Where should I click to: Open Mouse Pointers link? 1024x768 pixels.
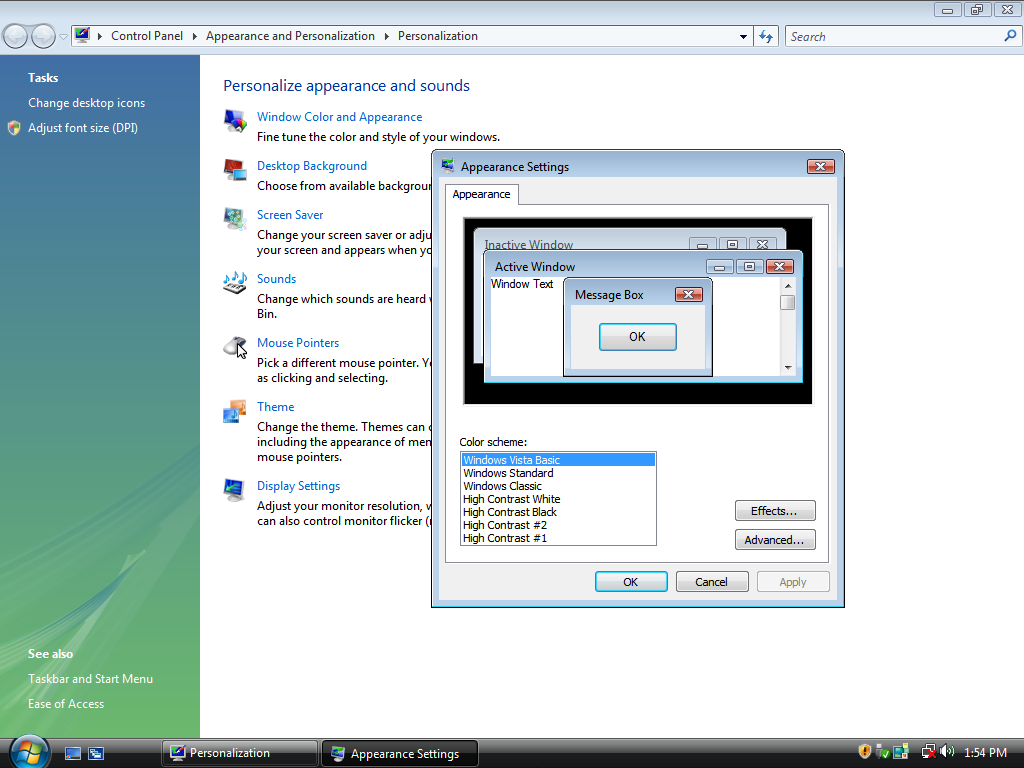(298, 343)
